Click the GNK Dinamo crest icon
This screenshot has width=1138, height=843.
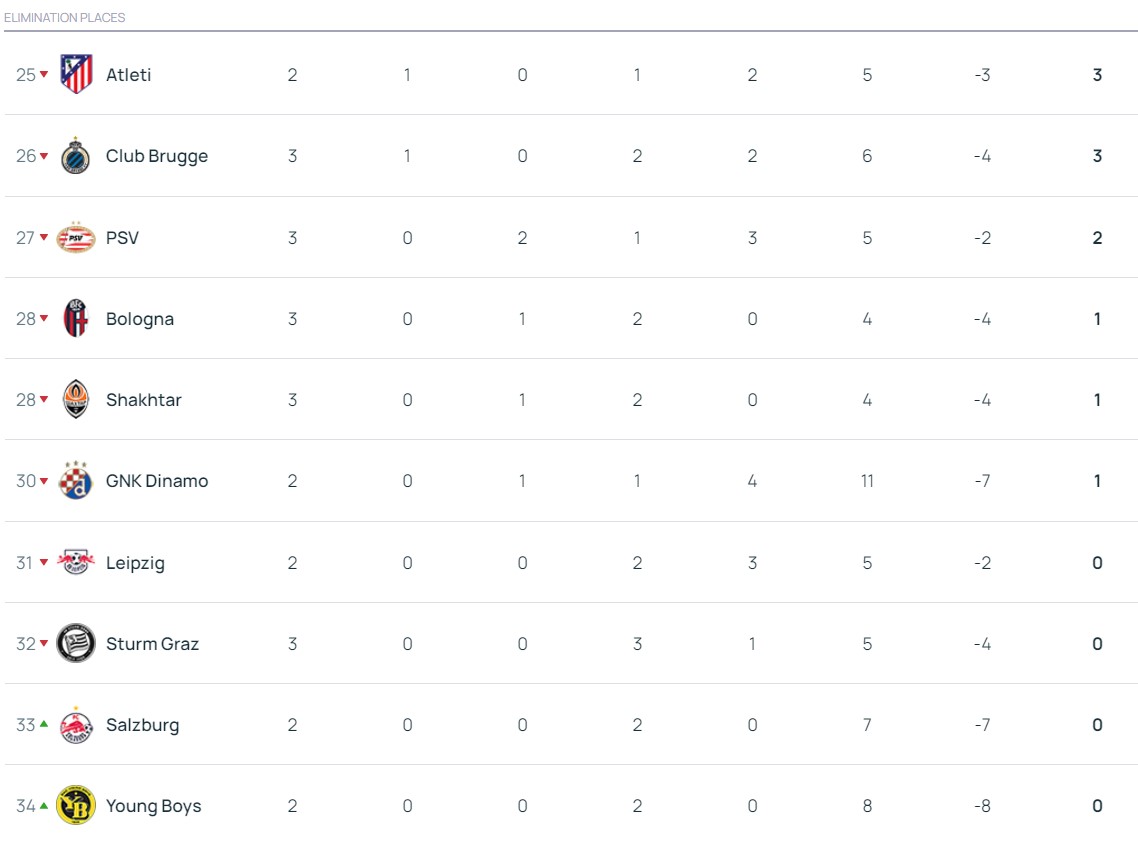coord(76,481)
